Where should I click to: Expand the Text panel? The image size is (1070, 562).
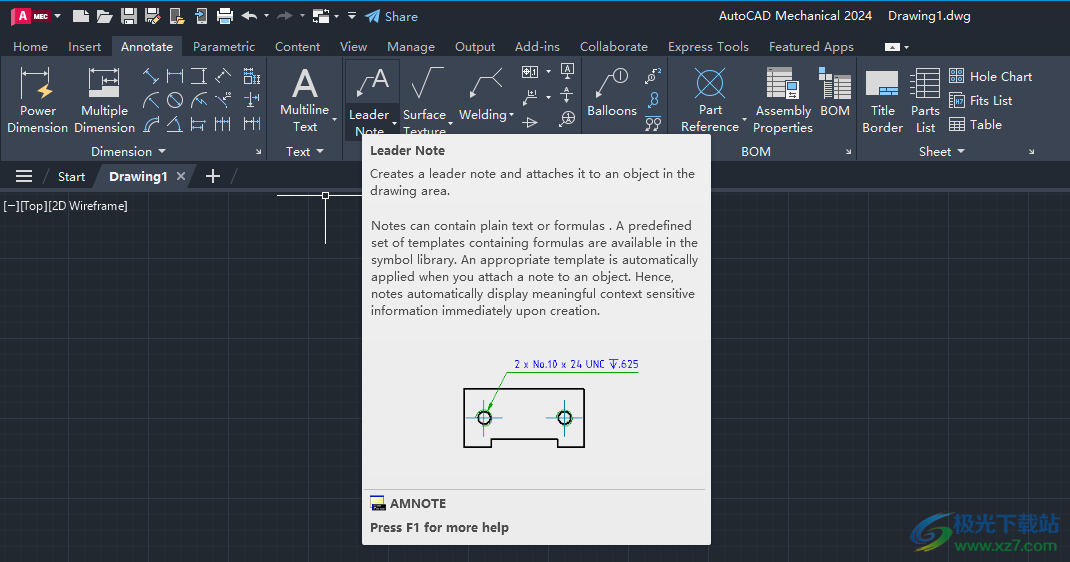304,151
